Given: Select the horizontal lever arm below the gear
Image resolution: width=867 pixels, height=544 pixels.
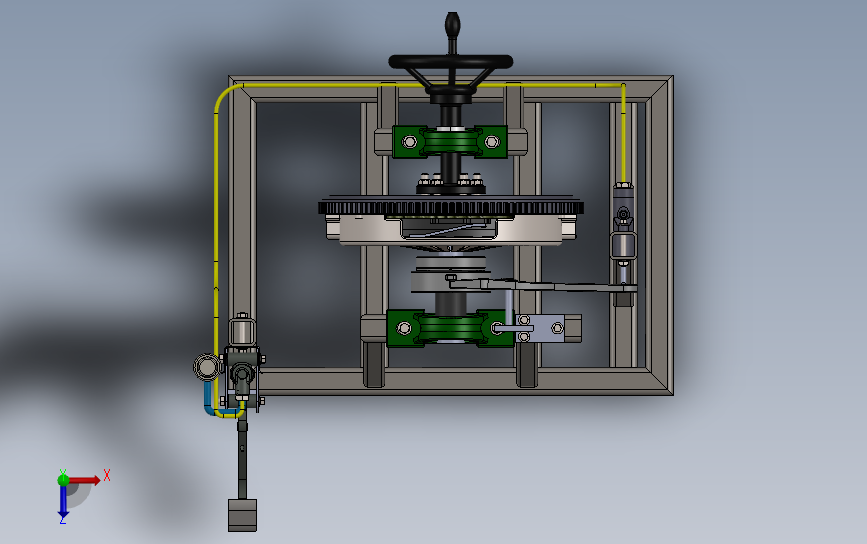Looking at the screenshot, I should 542,286.
